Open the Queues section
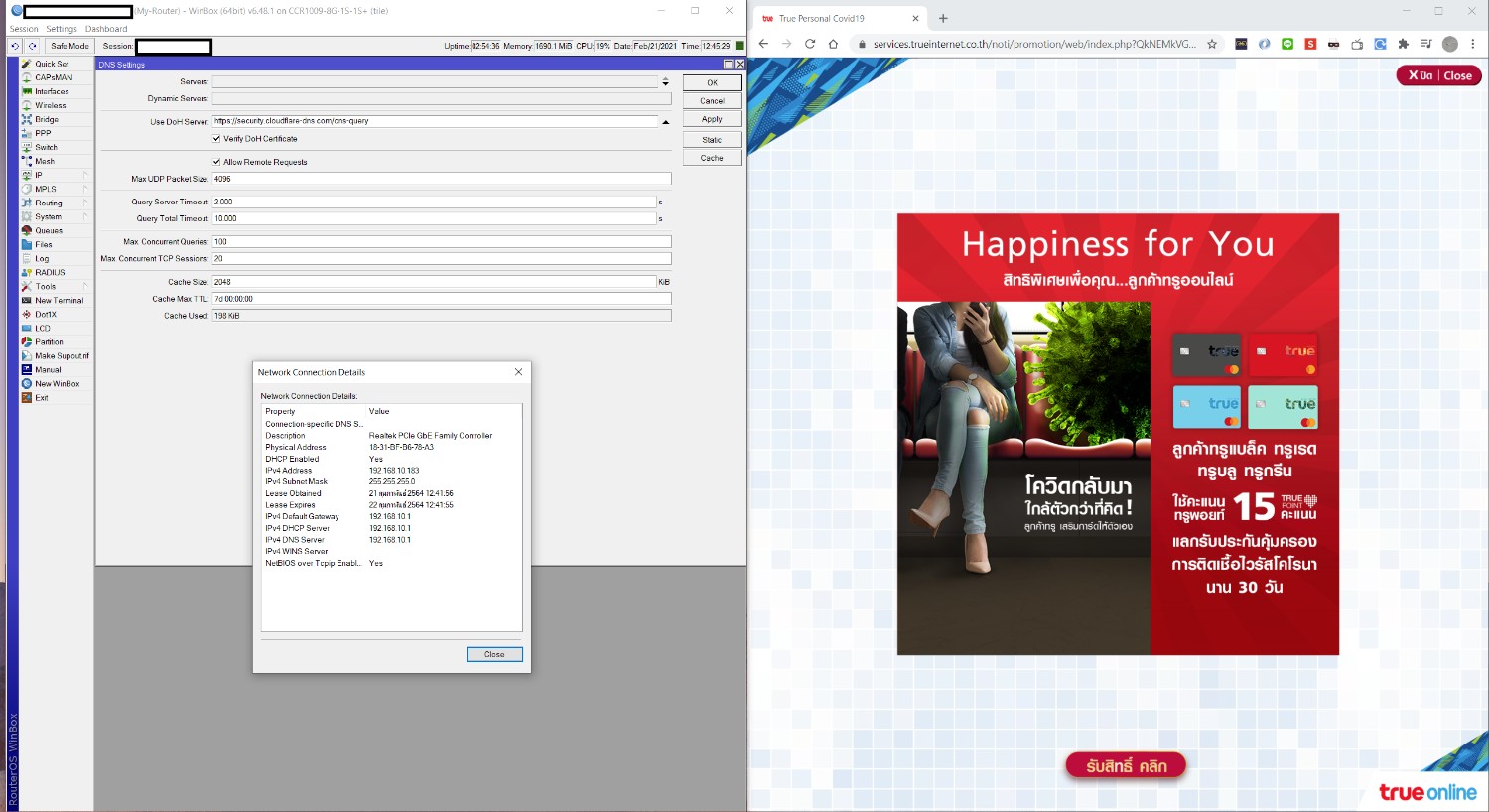 tap(49, 230)
